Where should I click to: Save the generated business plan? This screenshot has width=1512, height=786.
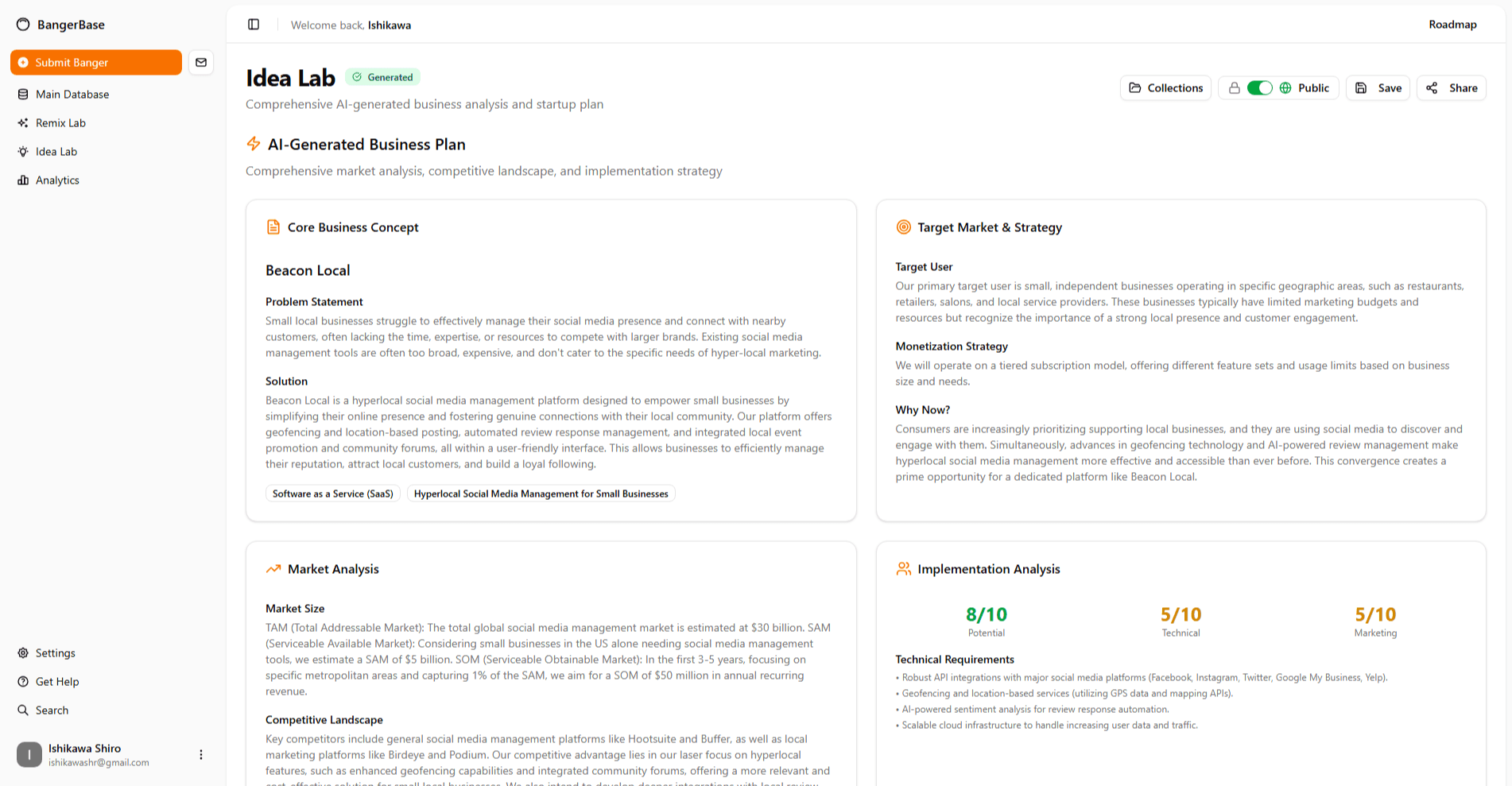1378,87
